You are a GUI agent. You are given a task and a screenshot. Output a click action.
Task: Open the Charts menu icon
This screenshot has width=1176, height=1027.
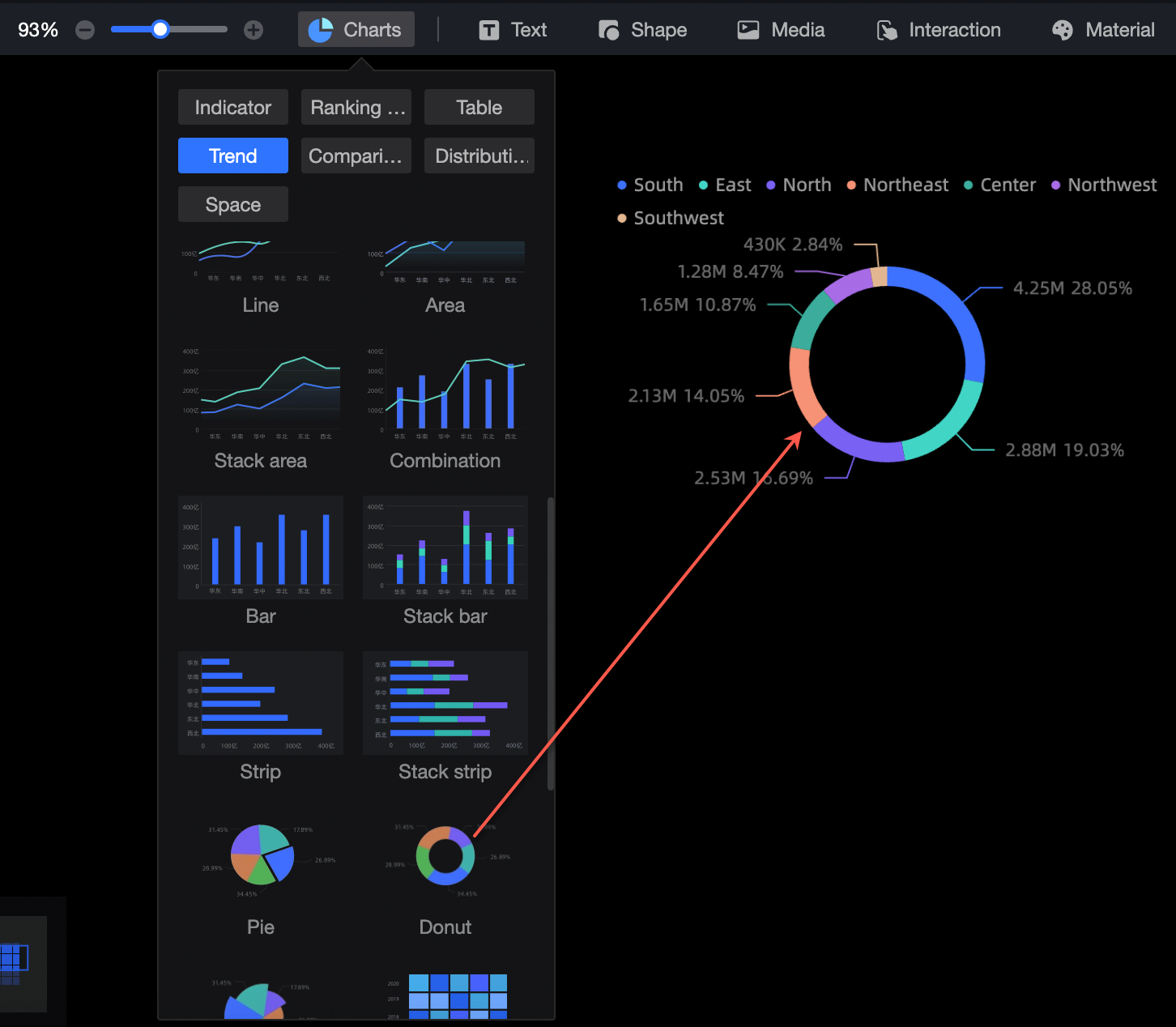(x=321, y=30)
